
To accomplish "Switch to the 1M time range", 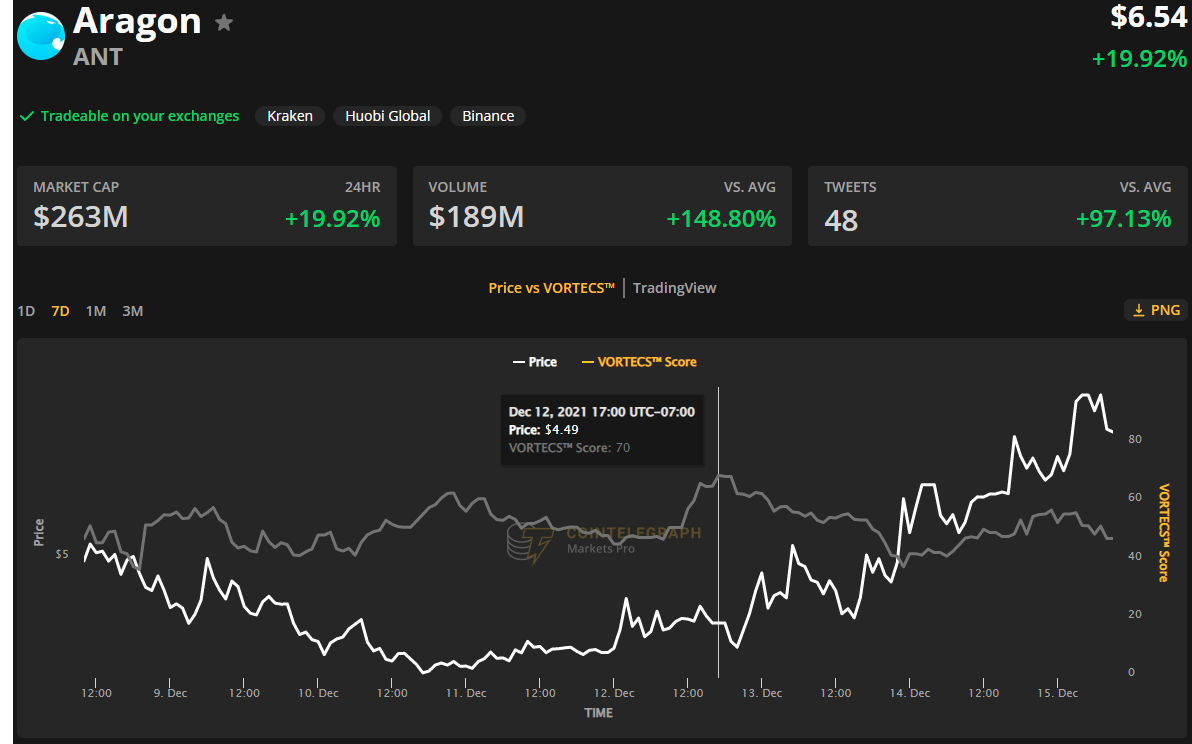I will (96, 311).
